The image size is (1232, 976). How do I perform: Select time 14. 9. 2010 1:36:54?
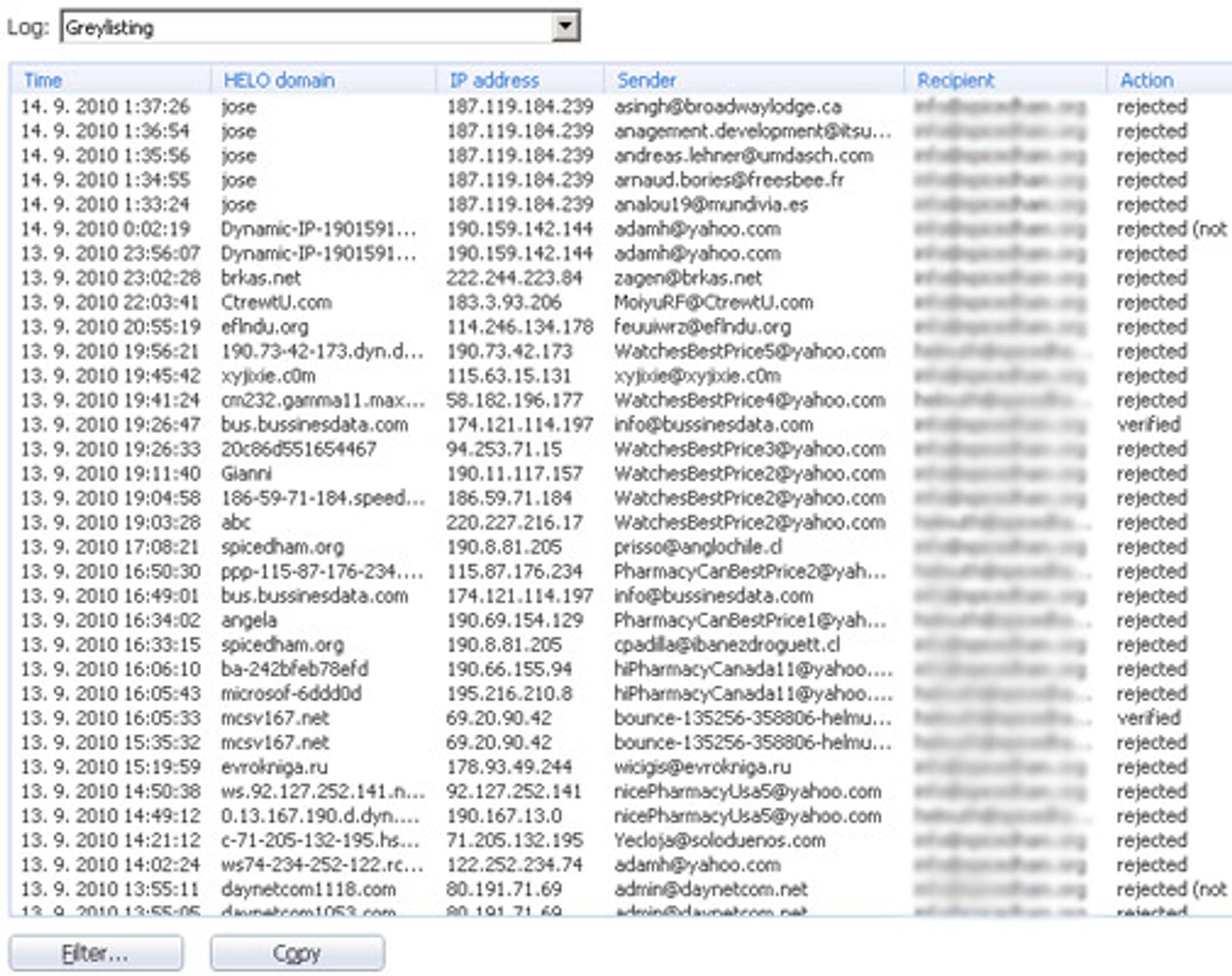105,131
